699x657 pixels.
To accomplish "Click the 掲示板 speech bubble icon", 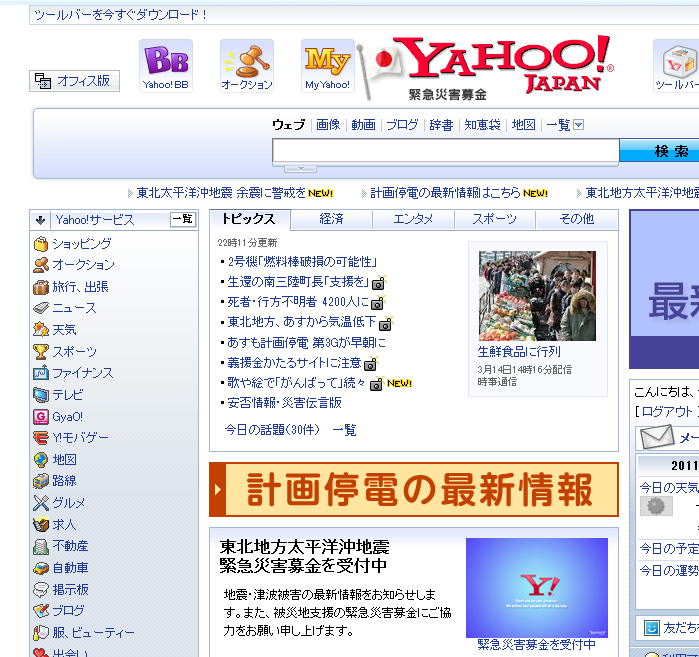I will point(41,590).
